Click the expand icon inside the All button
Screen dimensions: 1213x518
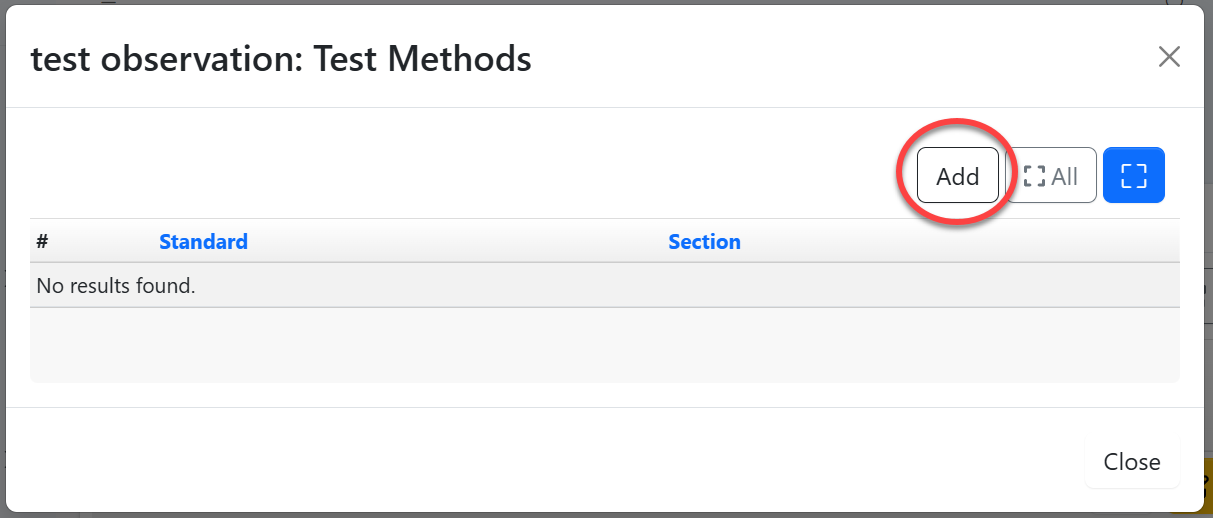coord(1034,176)
